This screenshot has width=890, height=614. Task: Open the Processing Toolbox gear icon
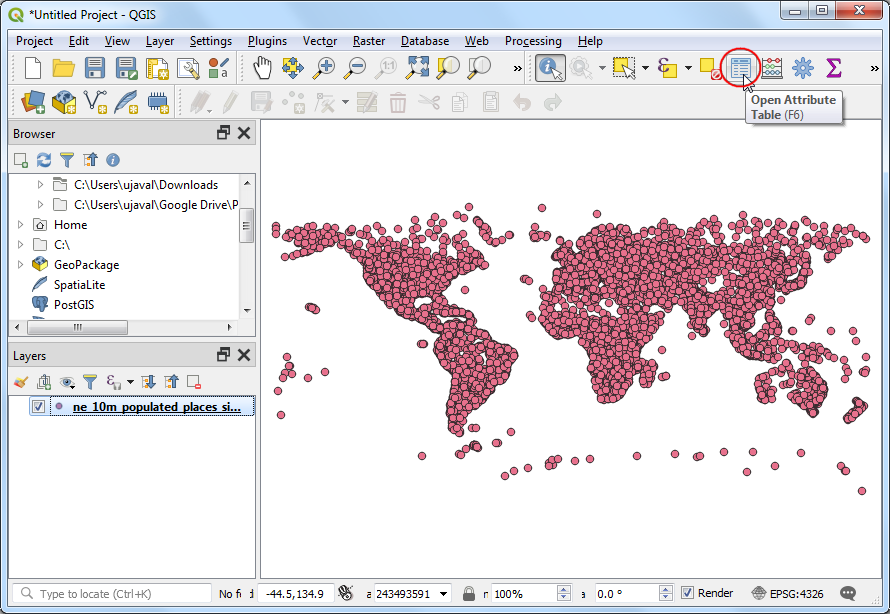point(802,68)
